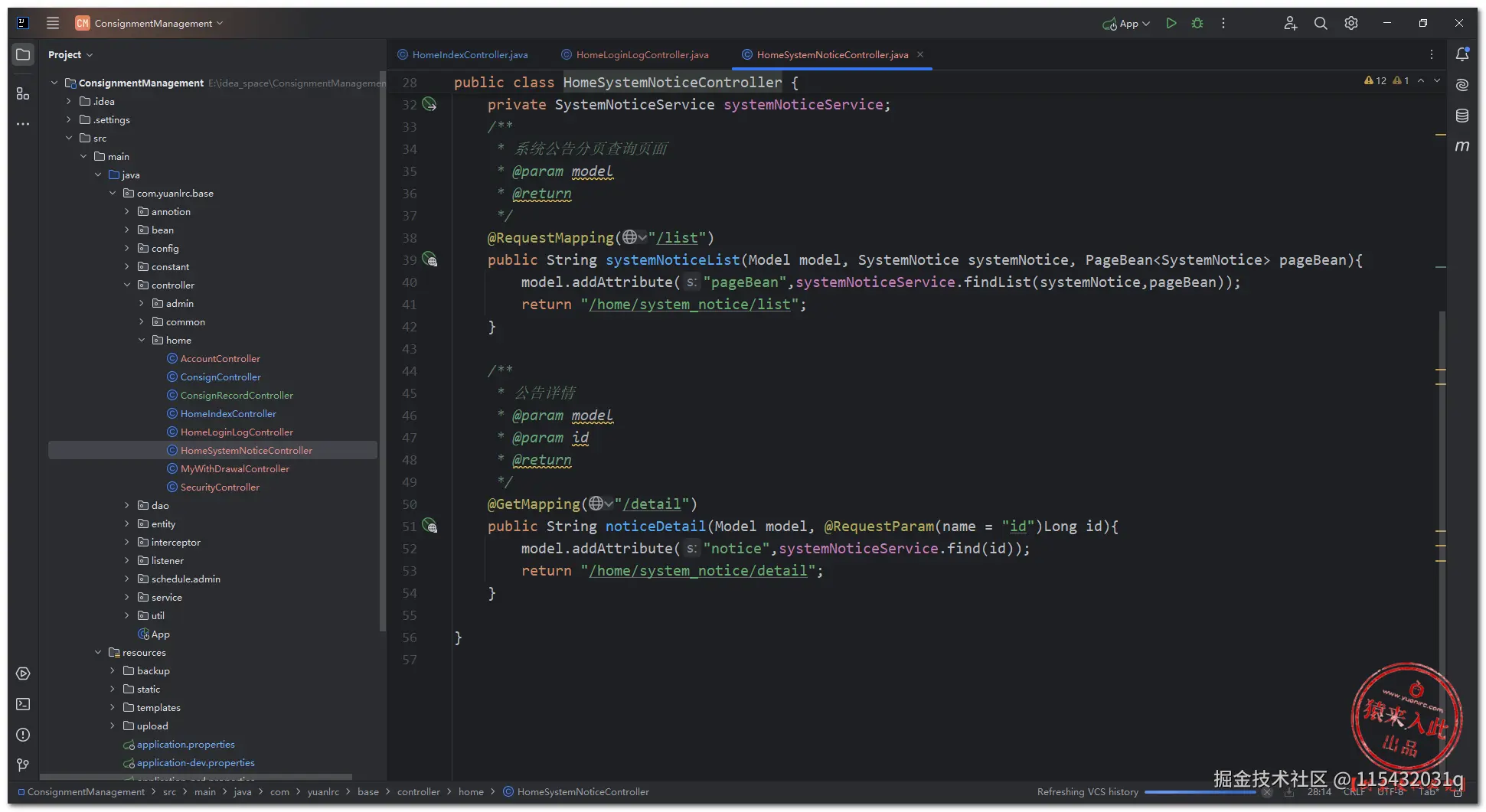The width and height of the screenshot is (1486, 812).
Task: Open the Notifications bell panel
Action: pyautogui.click(x=1462, y=54)
